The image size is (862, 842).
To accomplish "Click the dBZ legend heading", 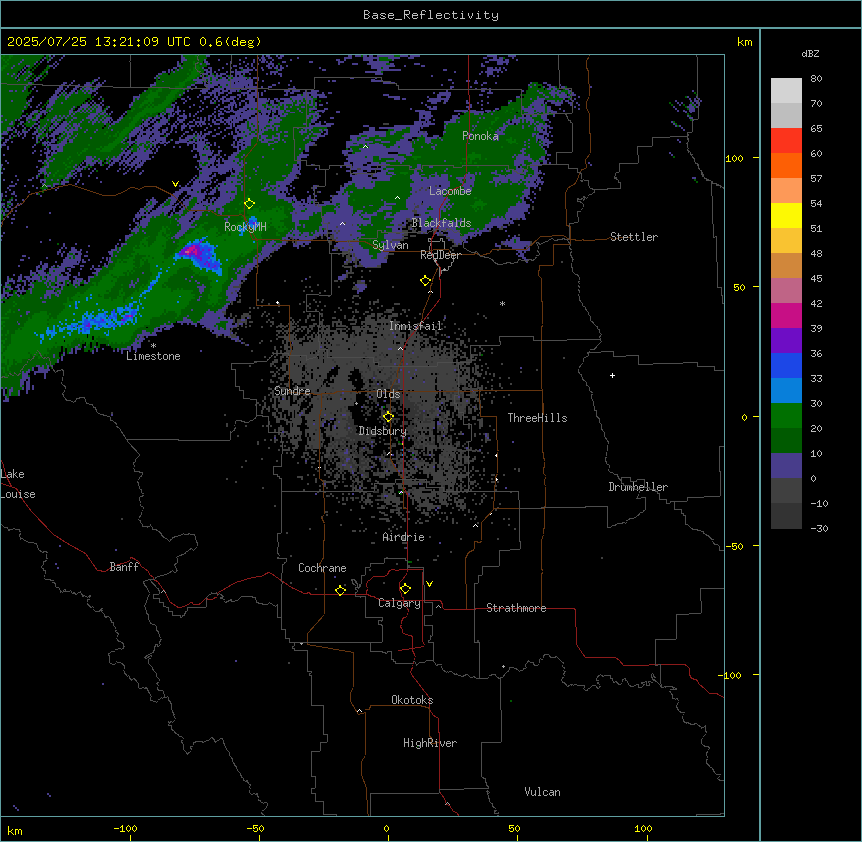I will (x=810, y=53).
